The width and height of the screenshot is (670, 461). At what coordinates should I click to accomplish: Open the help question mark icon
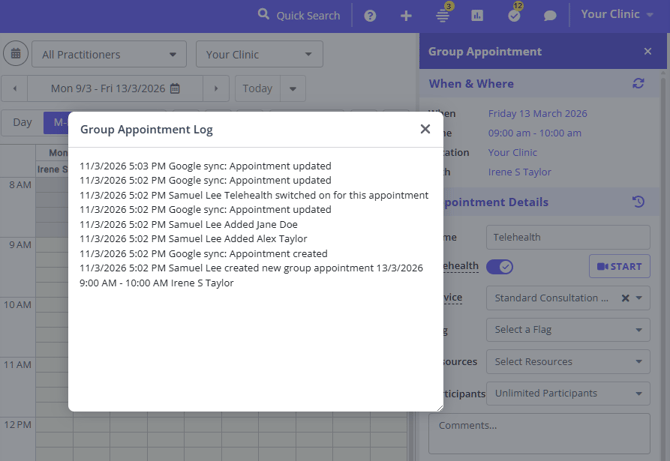[x=370, y=15]
